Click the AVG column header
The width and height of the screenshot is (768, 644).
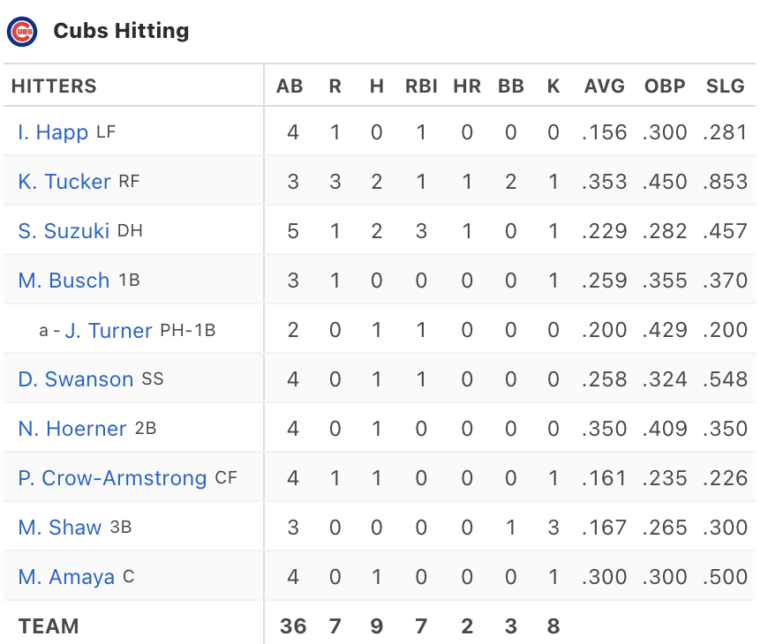click(x=604, y=86)
